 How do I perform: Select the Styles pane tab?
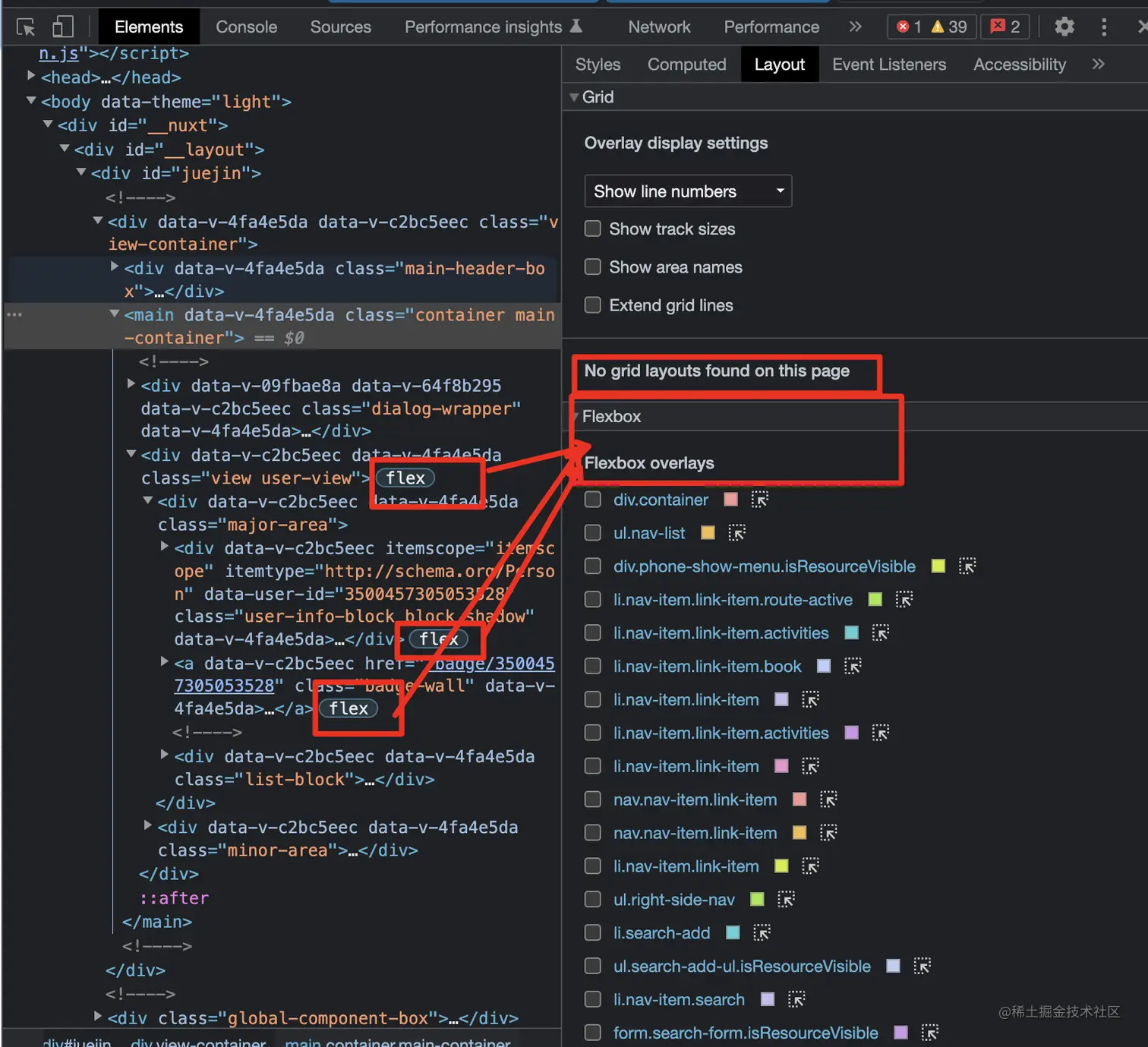[x=598, y=65]
